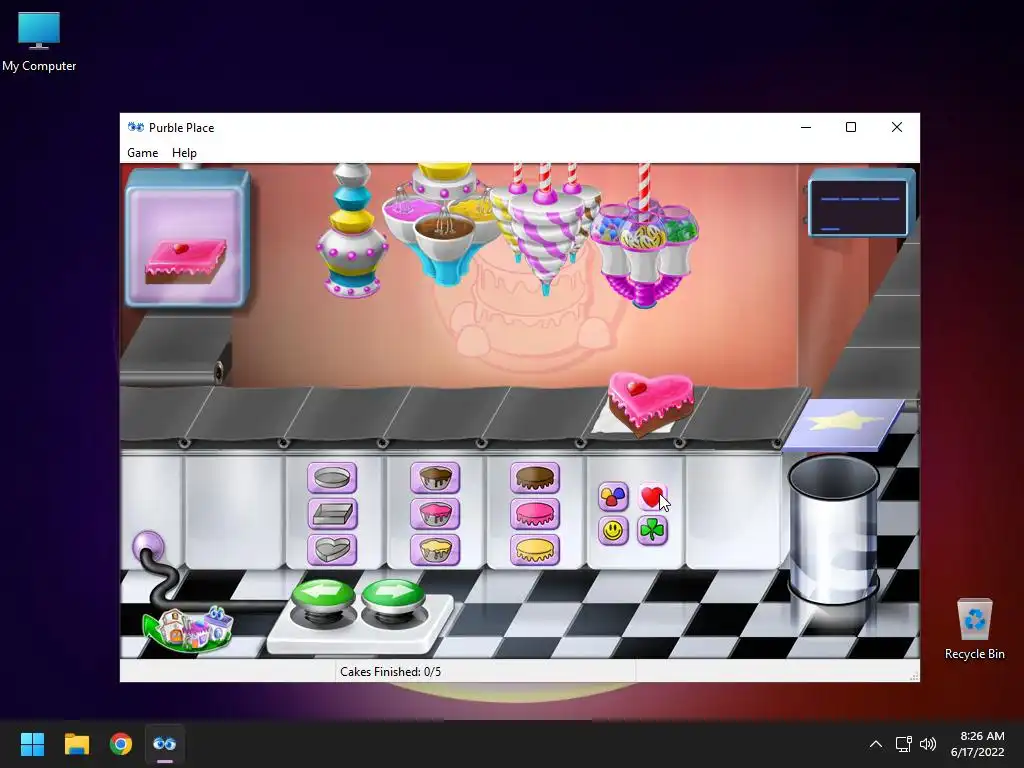The image size is (1024, 768).
Task: Choose the heart-shaped cake pan button
Action: pyautogui.click(x=332, y=550)
